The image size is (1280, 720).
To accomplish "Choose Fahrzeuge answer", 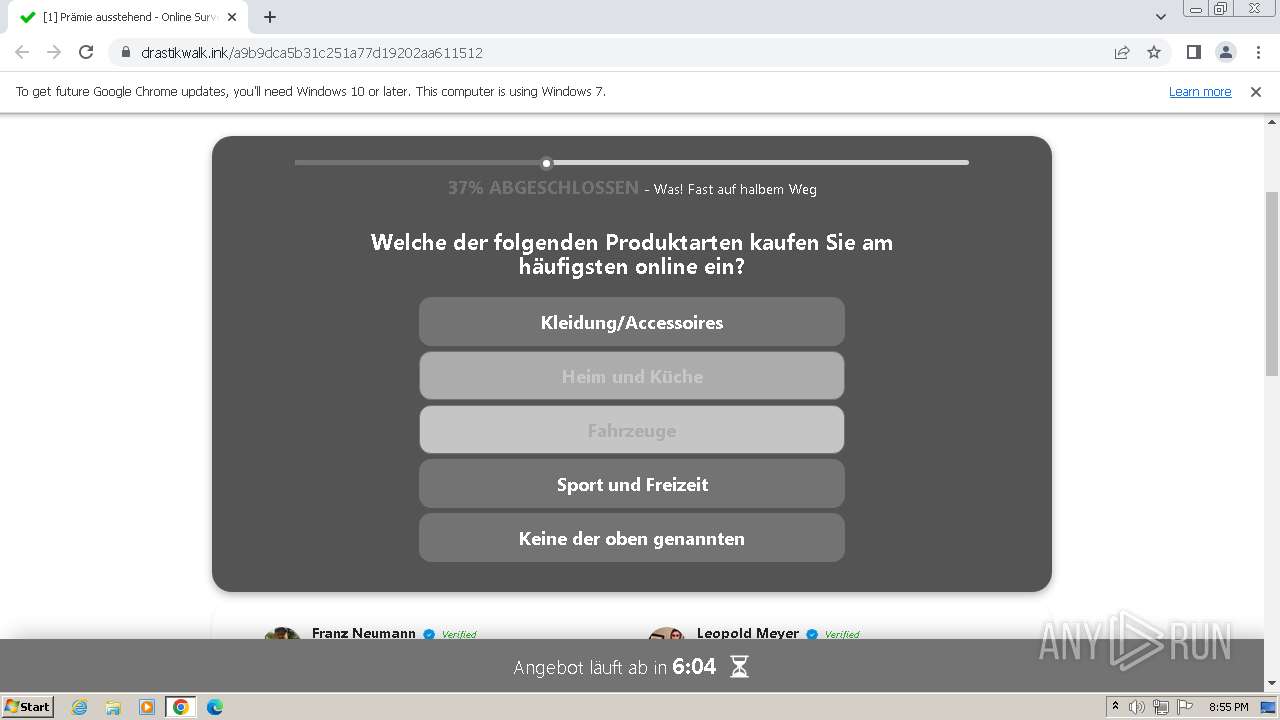I will point(632,430).
